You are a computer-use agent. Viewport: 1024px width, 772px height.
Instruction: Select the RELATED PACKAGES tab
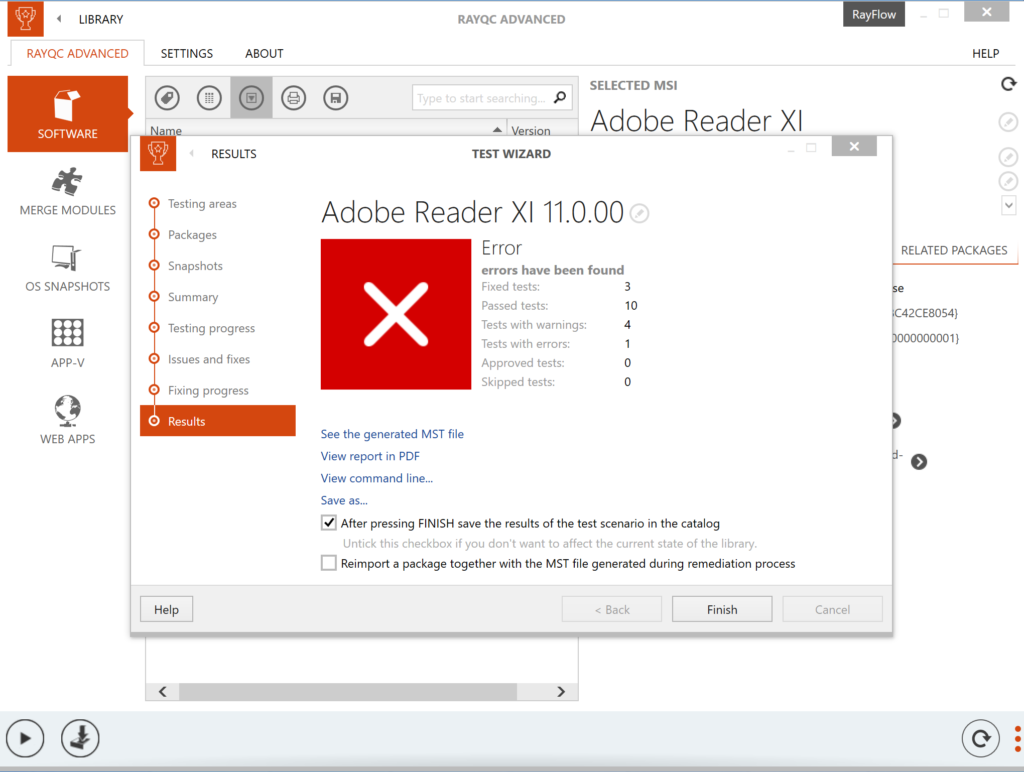(954, 250)
